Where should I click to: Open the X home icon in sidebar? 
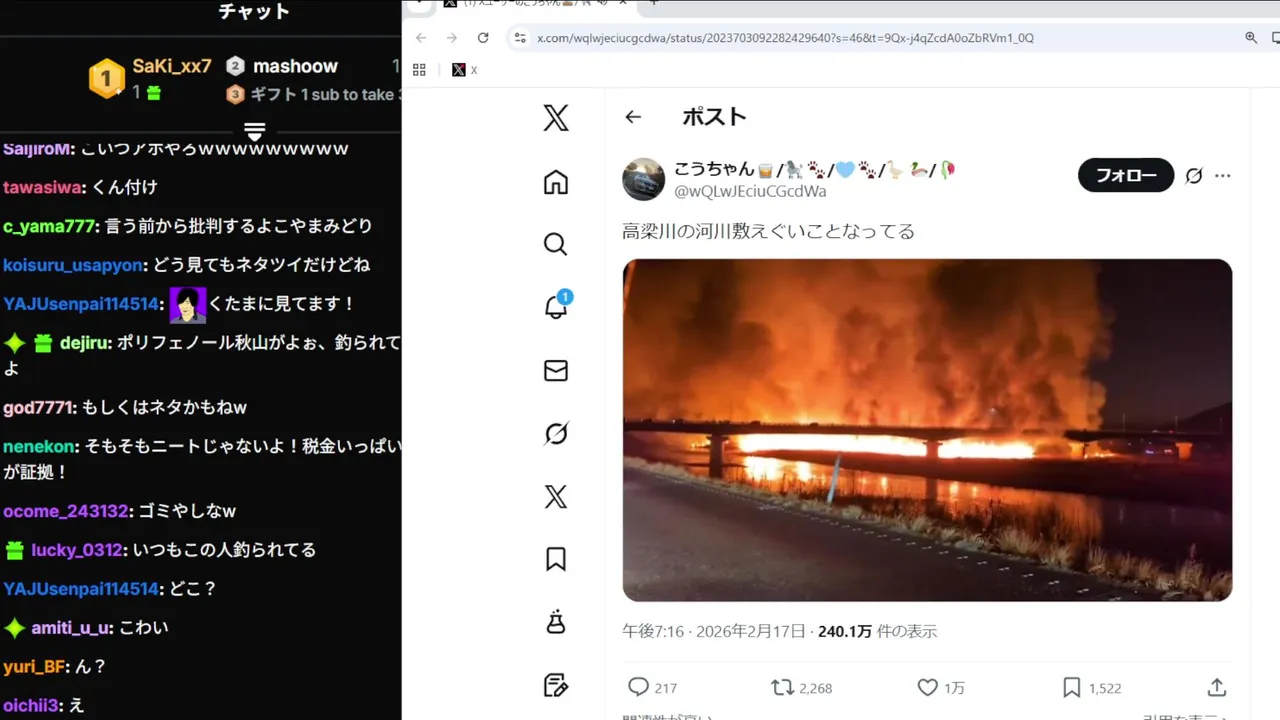[x=556, y=182]
